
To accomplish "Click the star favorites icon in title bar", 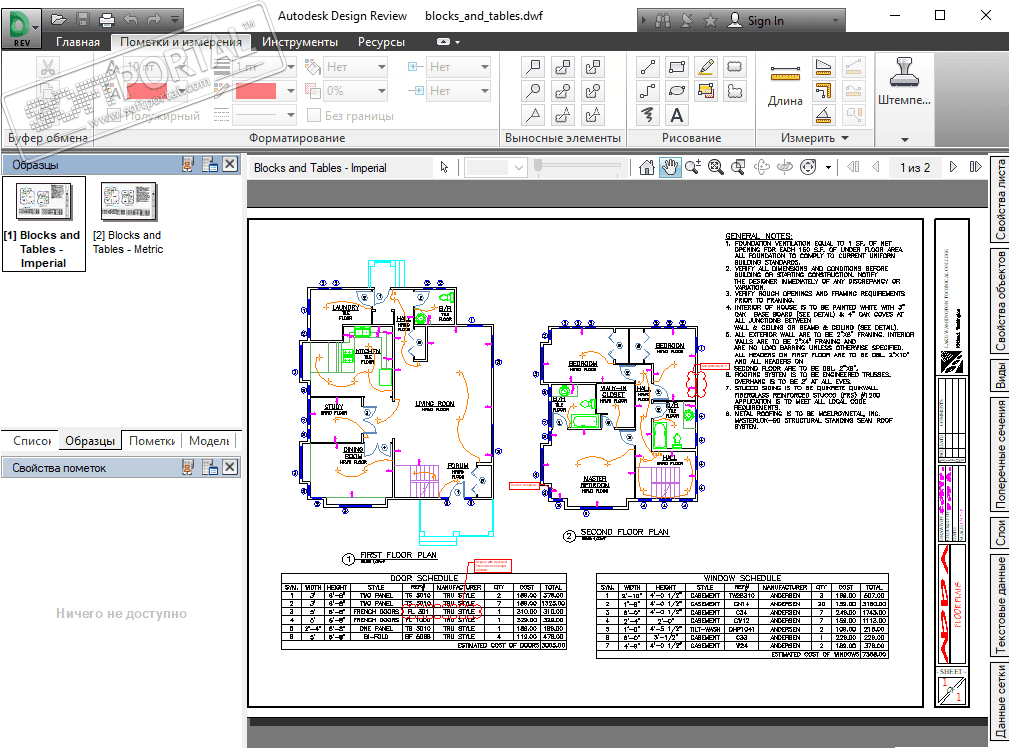I will click(710, 21).
